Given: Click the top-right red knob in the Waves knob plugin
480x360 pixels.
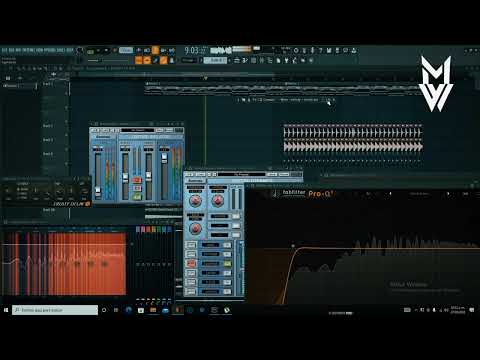Looking at the screenshot, I should click(218, 201).
